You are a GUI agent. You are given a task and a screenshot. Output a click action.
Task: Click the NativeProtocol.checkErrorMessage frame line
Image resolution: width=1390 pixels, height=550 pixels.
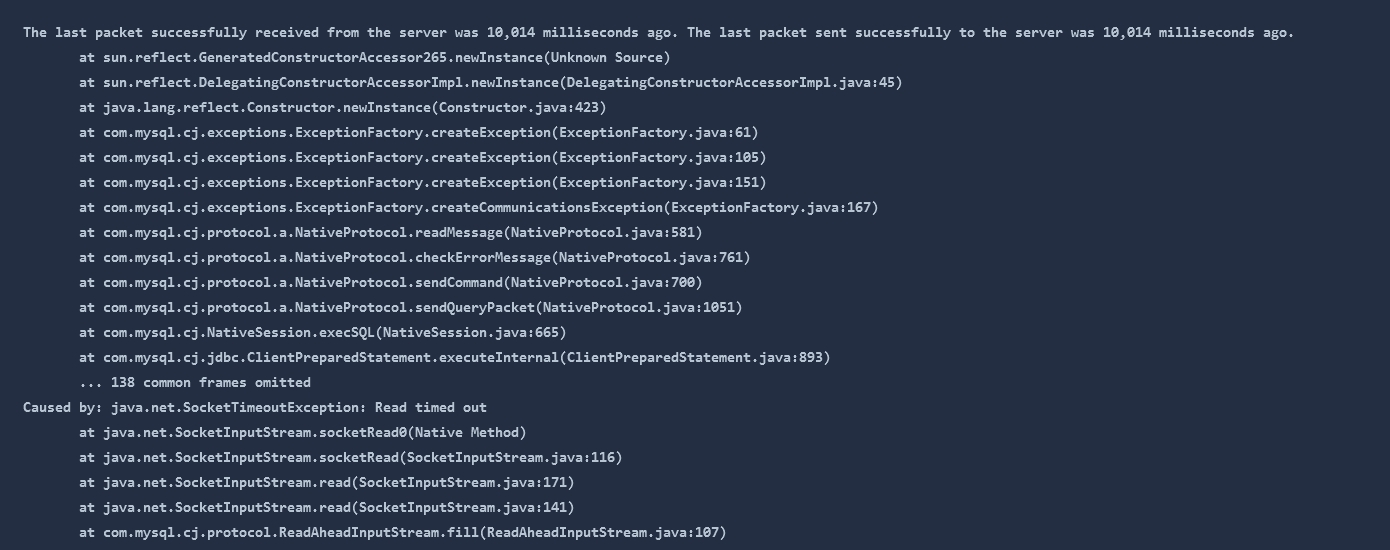point(415,258)
